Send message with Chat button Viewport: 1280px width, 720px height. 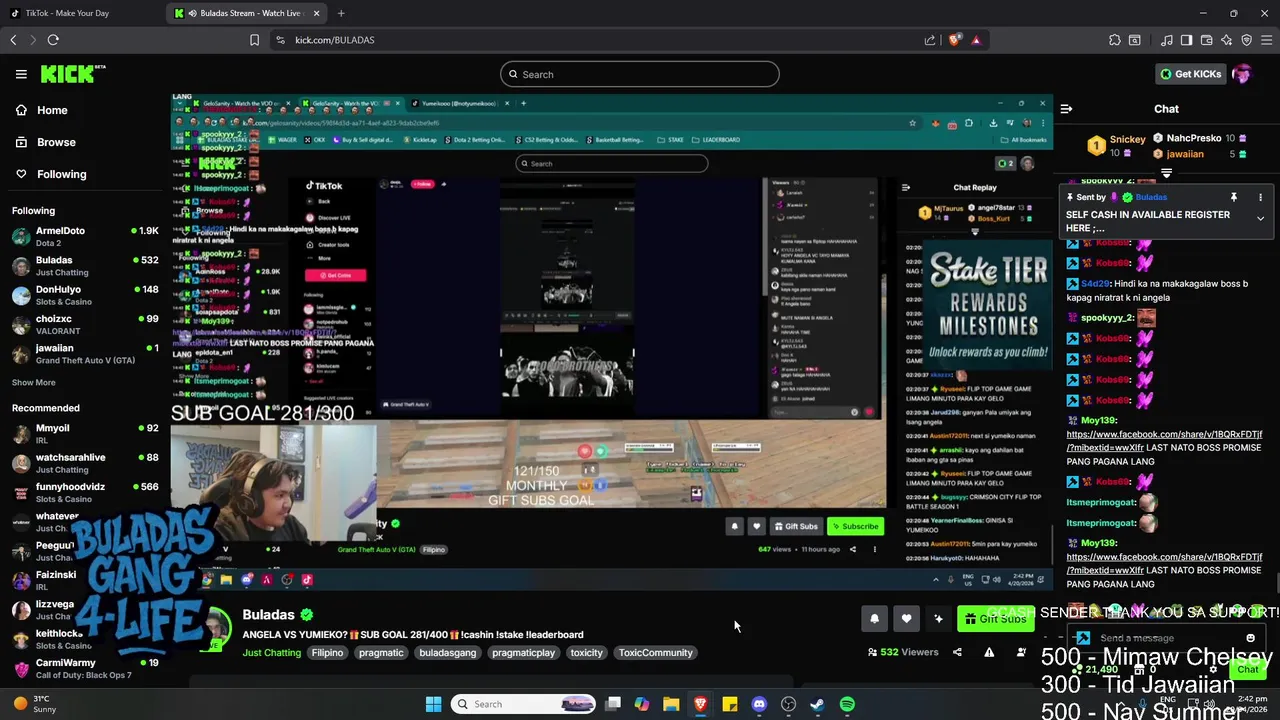(1248, 669)
